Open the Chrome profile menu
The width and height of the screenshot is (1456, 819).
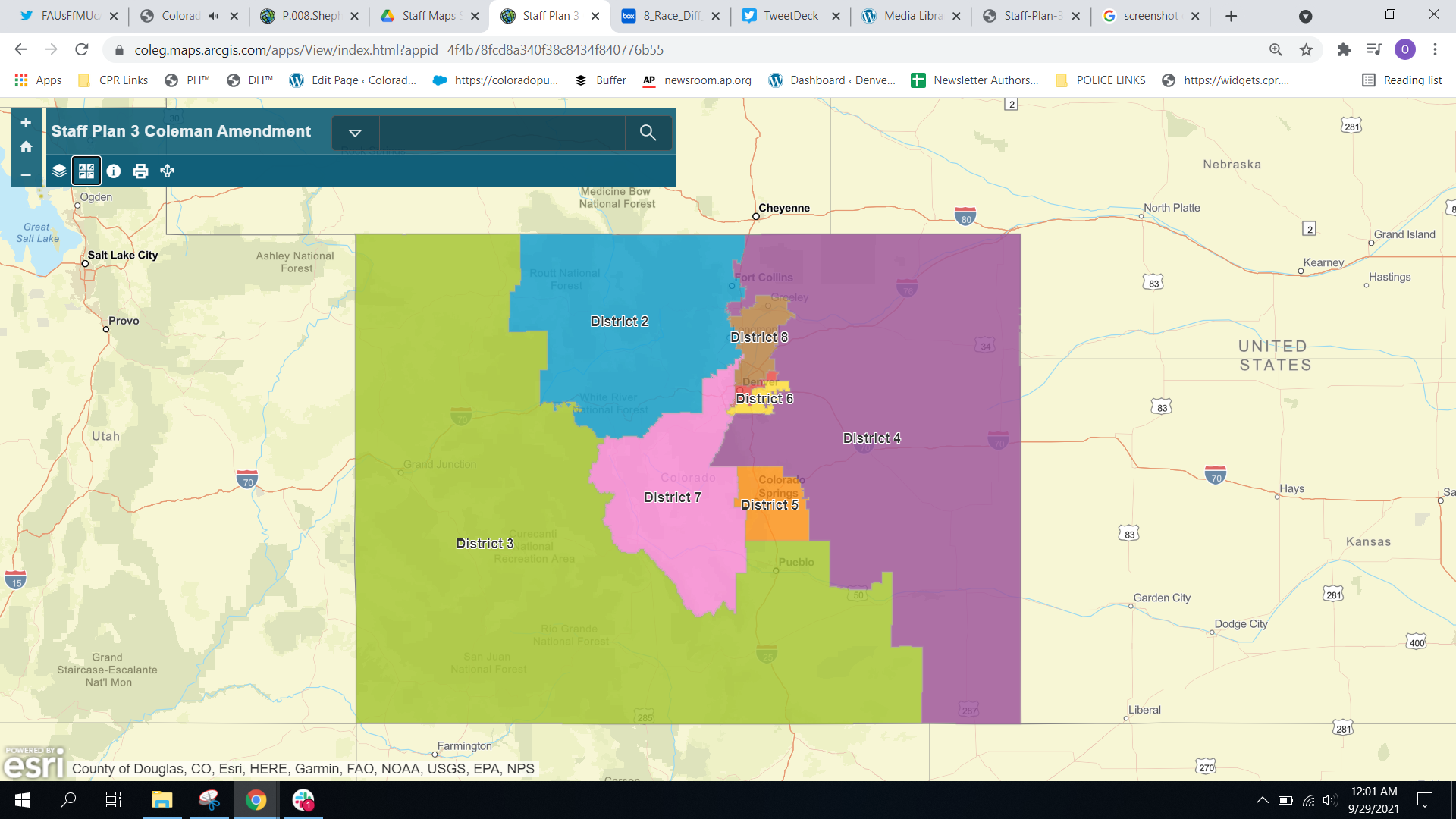click(x=1407, y=49)
